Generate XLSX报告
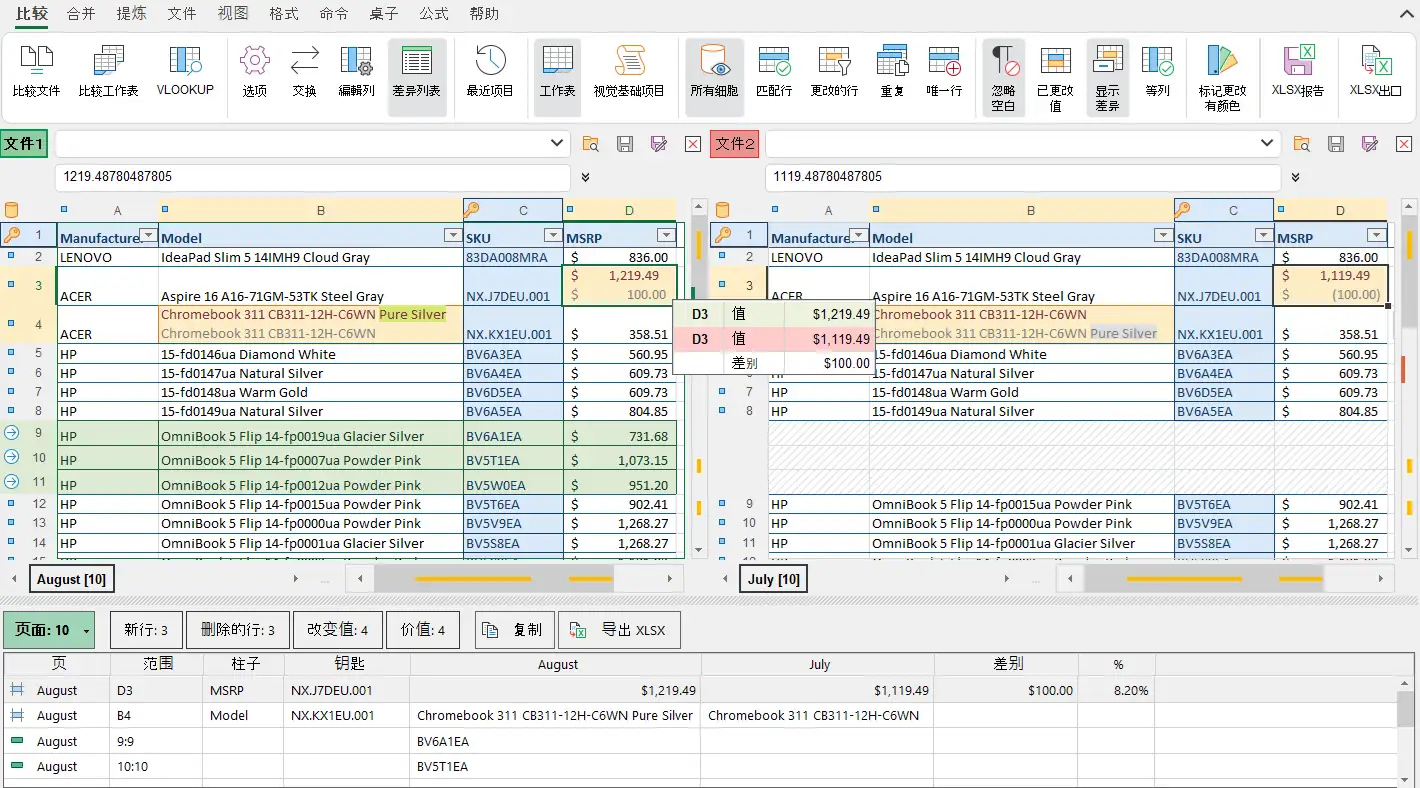The image size is (1420, 788). [x=1297, y=71]
